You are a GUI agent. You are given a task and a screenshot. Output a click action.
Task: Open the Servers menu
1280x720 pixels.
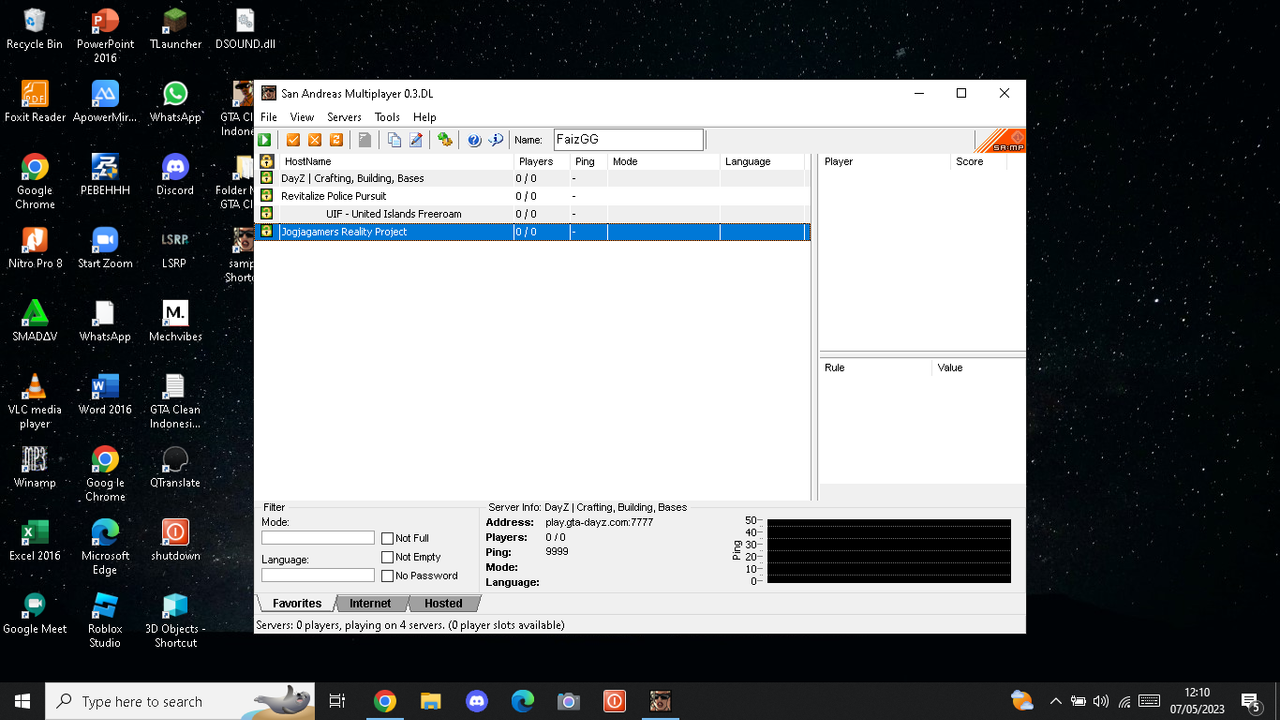click(344, 117)
